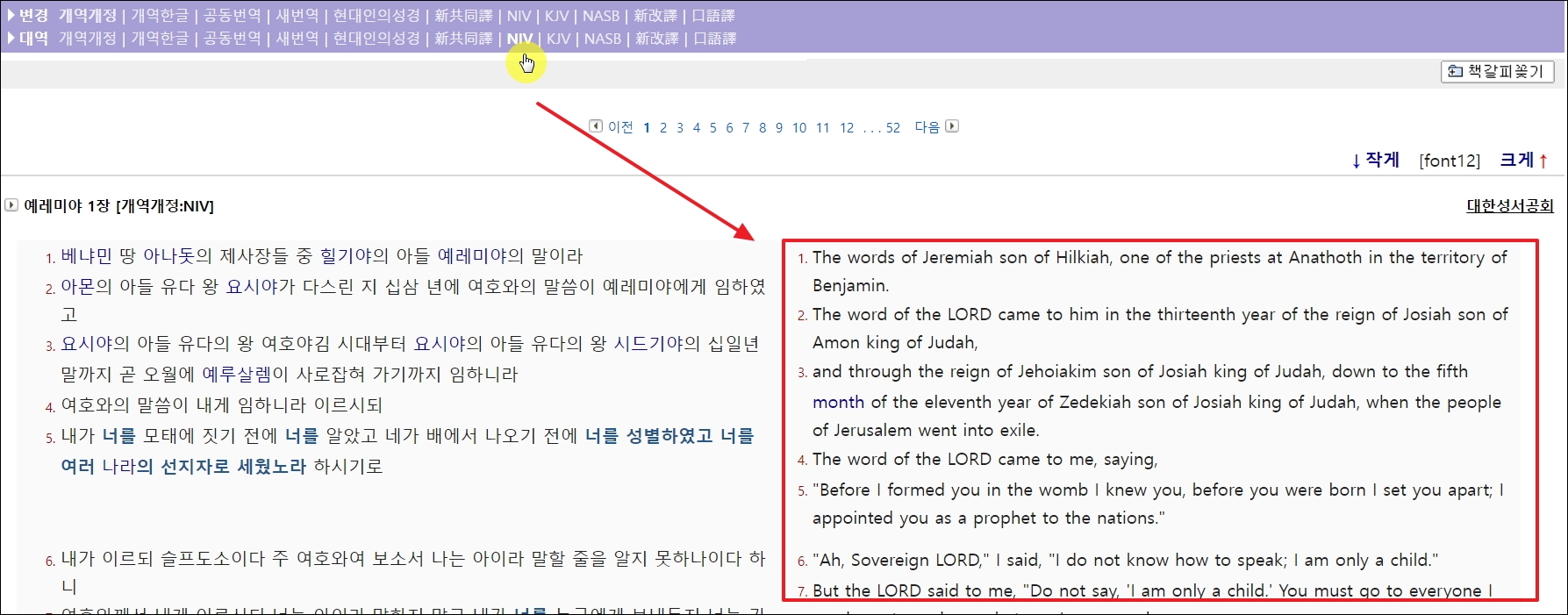
Task: Choose 새번역 in the 대역 row
Action: [297, 39]
